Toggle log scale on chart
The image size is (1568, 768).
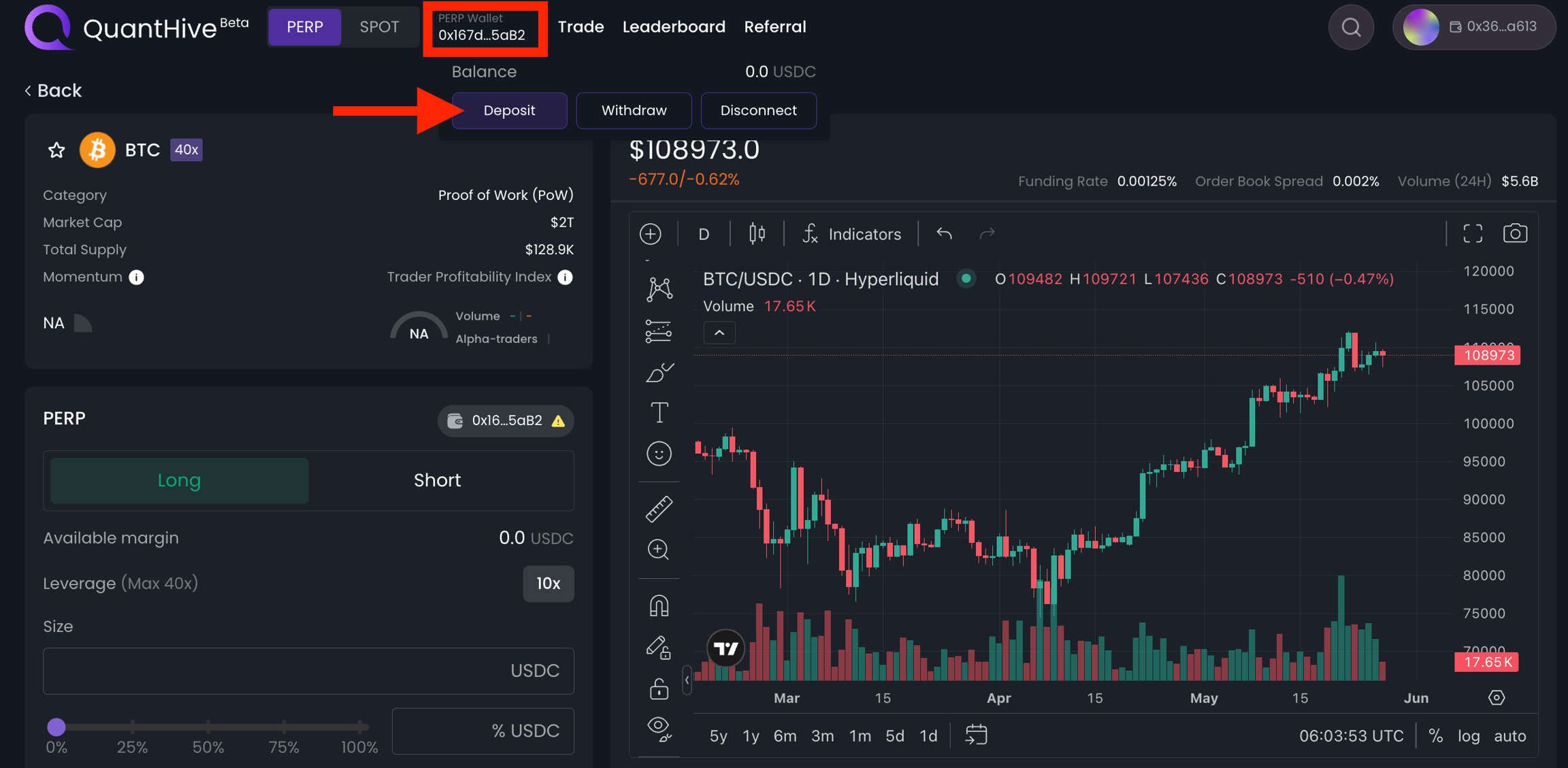coord(1469,736)
